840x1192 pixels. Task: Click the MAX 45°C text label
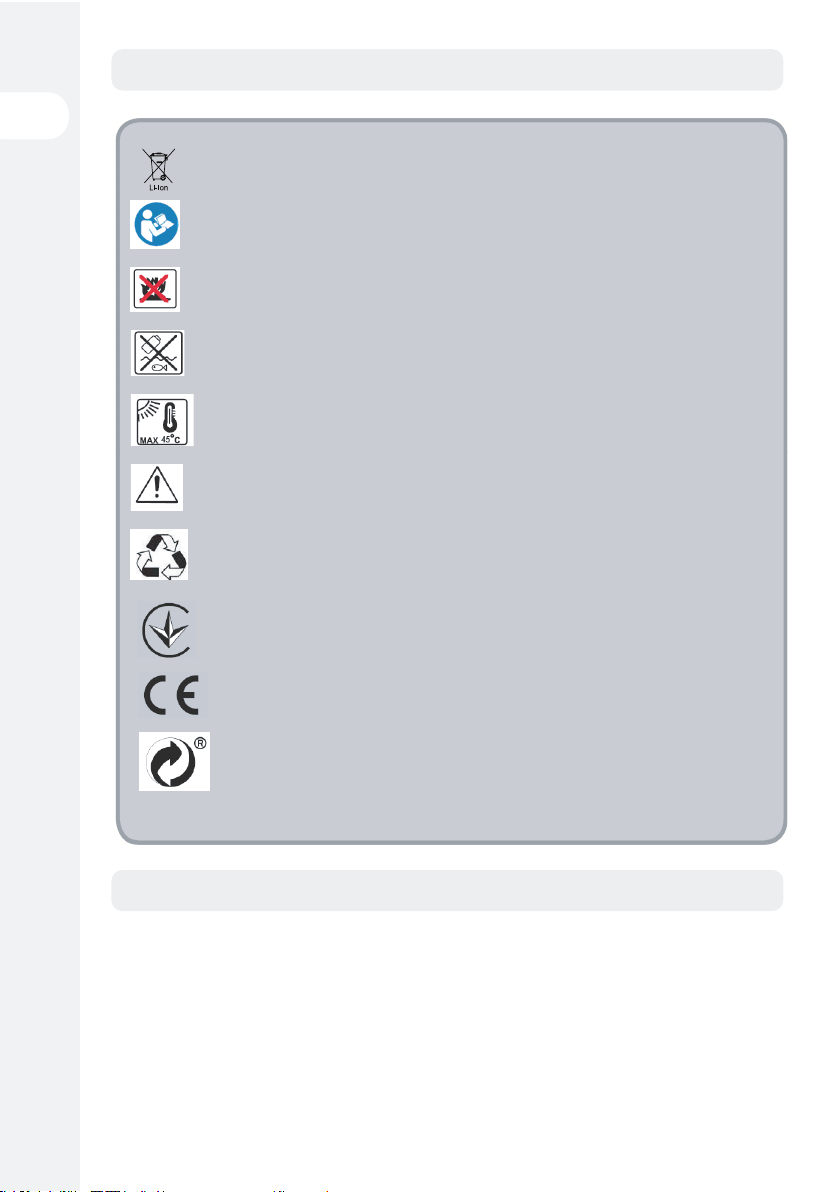pyautogui.click(x=162, y=439)
